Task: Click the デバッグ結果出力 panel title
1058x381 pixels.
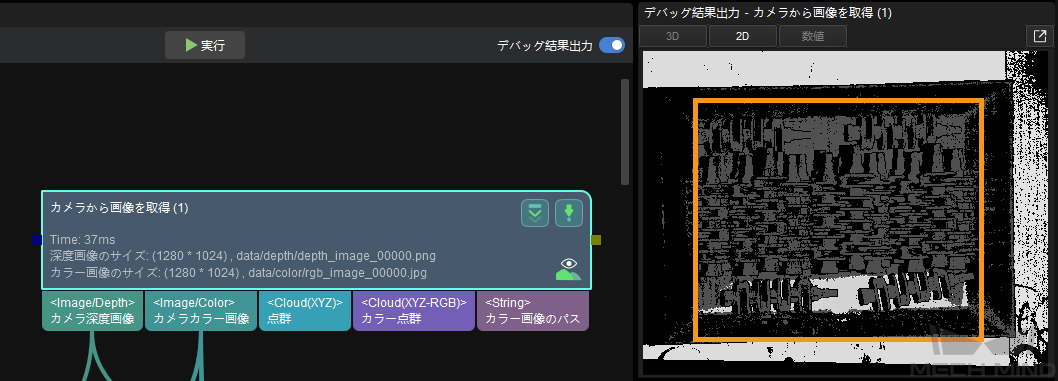Action: [768, 13]
